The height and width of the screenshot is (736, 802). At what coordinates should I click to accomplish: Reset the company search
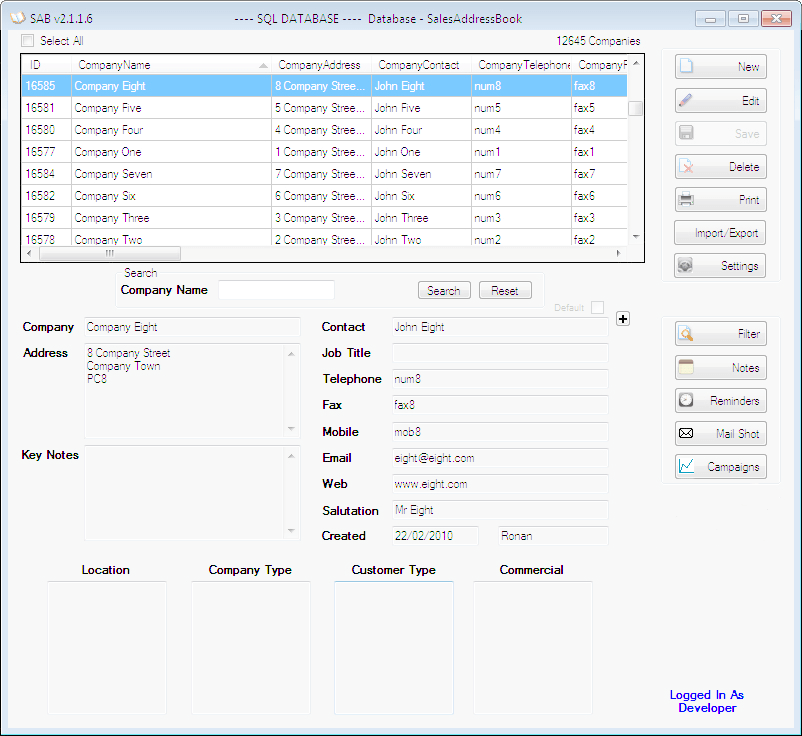click(x=505, y=291)
